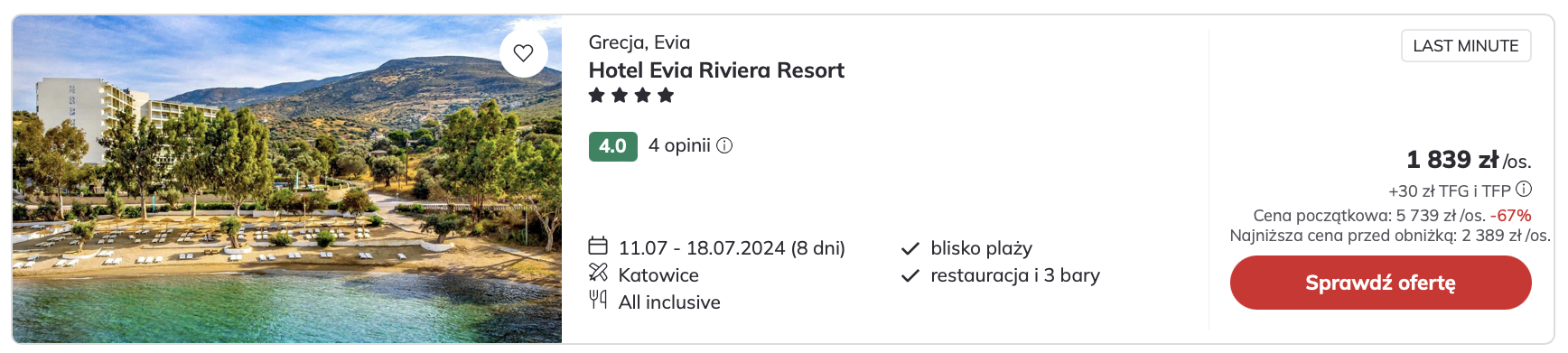This screenshot has height=353, width=1568.
Task: Click info icon next to TFG i TFP
Action: [x=1524, y=189]
